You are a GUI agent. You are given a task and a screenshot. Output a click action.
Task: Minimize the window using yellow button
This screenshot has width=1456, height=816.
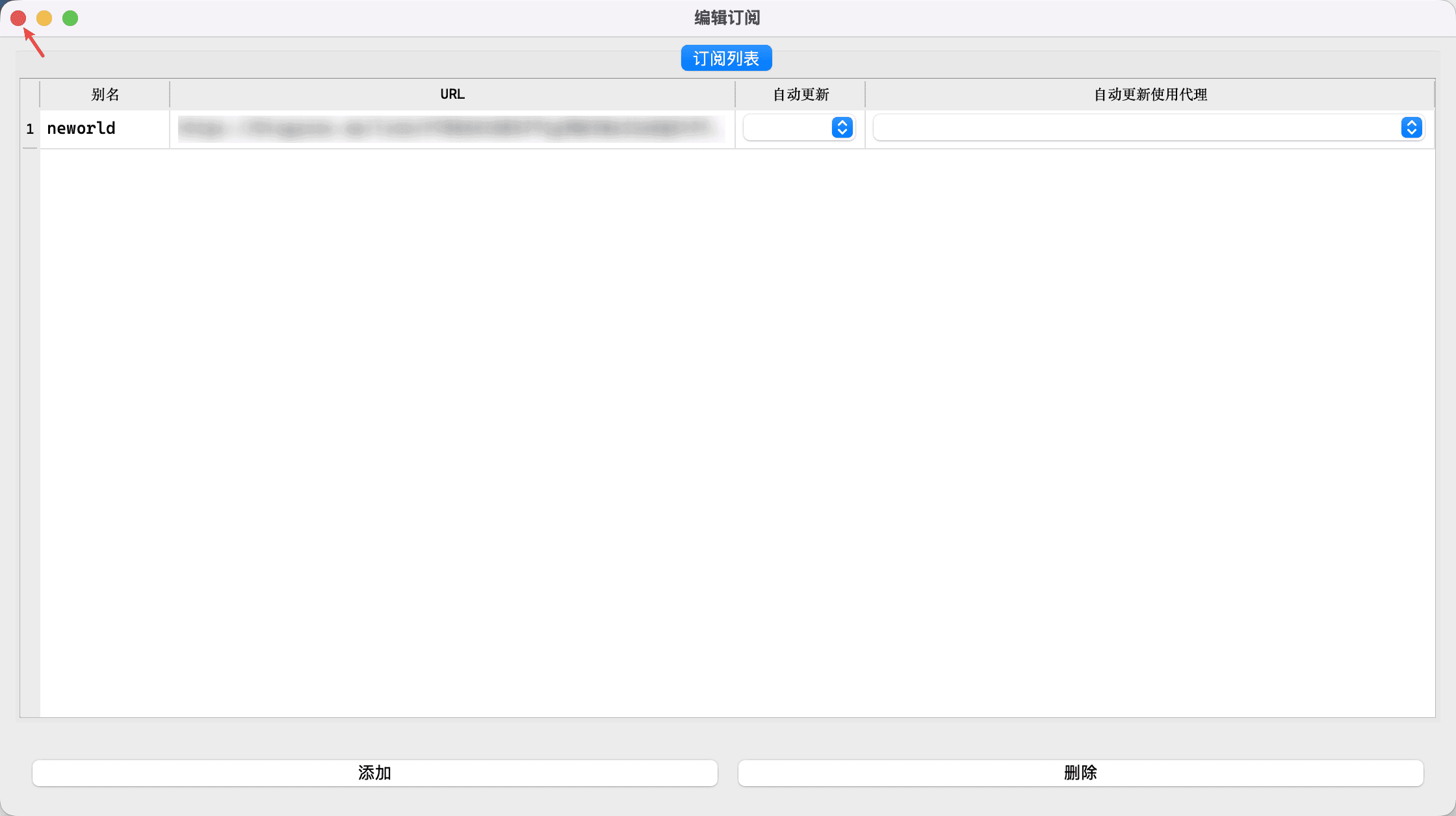point(44,18)
